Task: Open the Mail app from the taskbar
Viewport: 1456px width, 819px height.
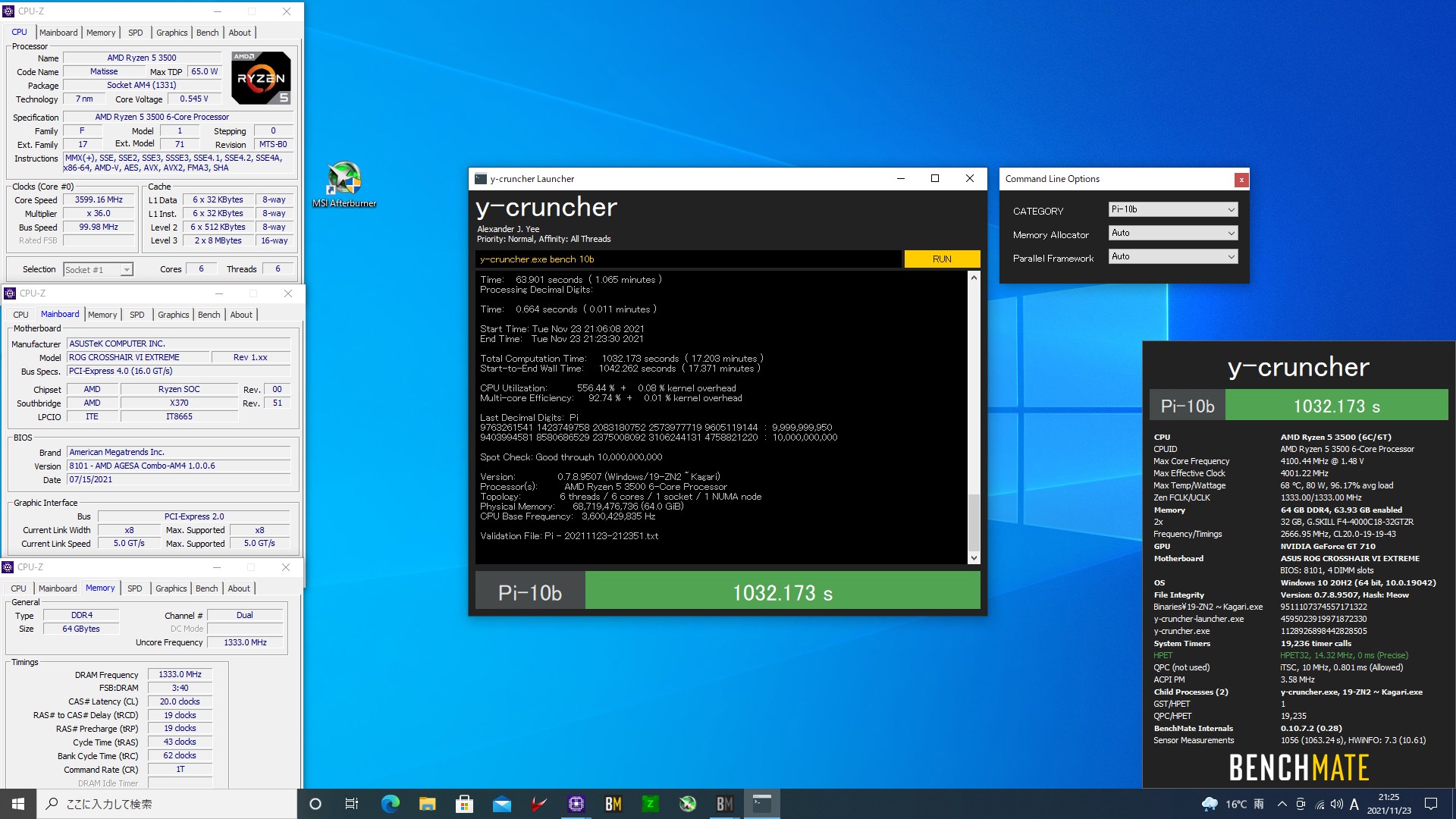Action: (501, 804)
